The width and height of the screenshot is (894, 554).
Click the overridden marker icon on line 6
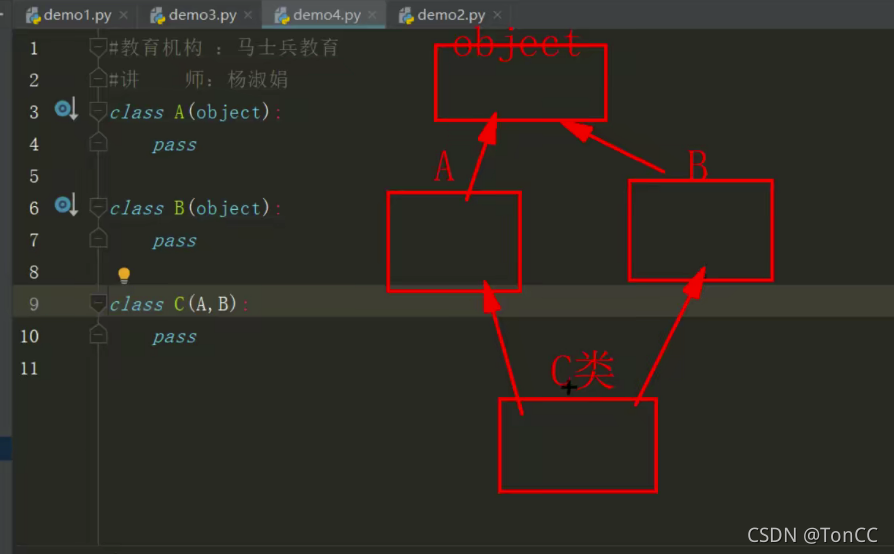coord(66,205)
